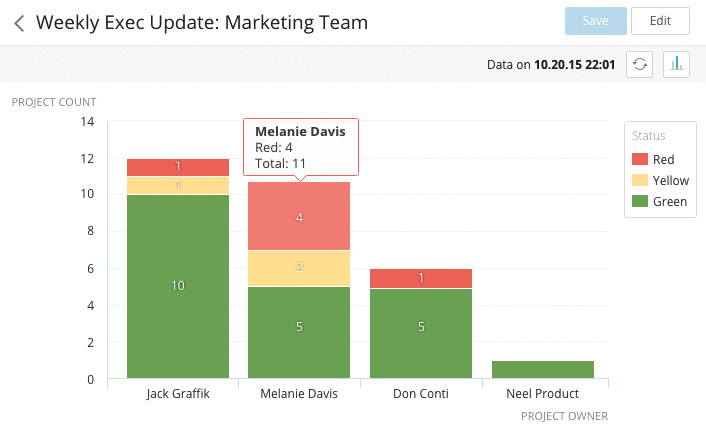Click Neel Product's green bar

pos(542,369)
